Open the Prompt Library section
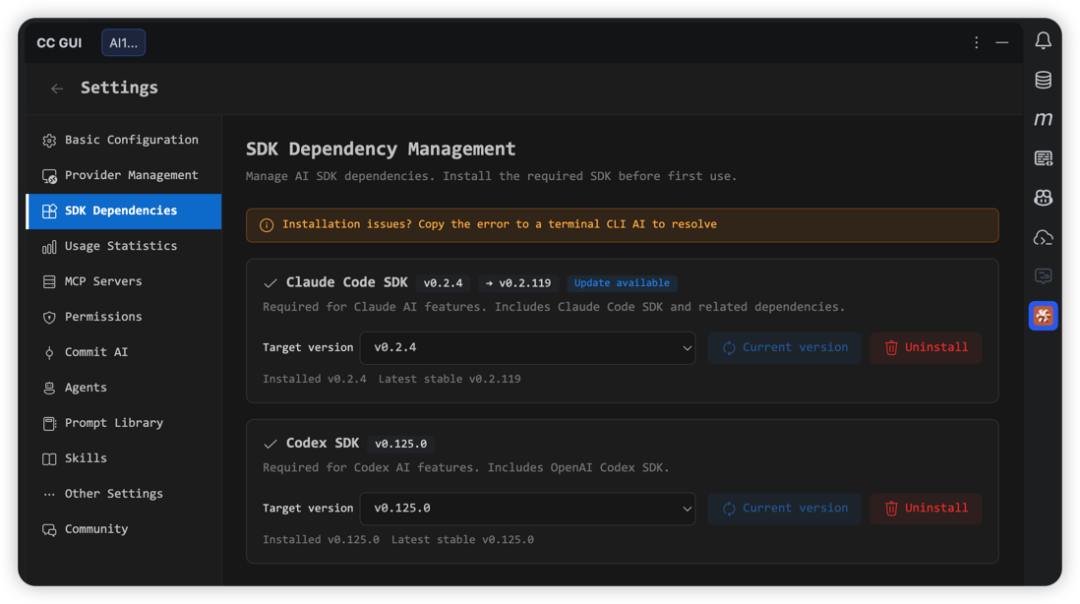This screenshot has width=1080, height=604. coord(124,423)
